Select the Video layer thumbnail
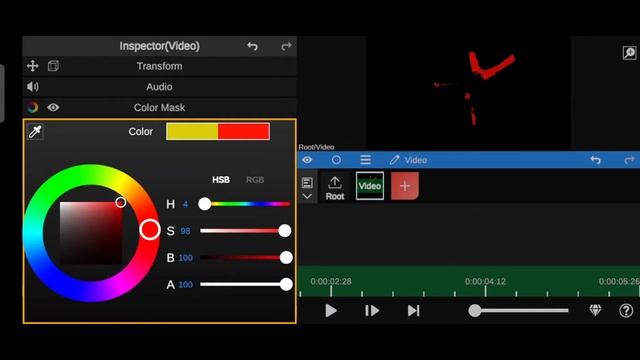This screenshot has width=640, height=360. click(x=370, y=186)
